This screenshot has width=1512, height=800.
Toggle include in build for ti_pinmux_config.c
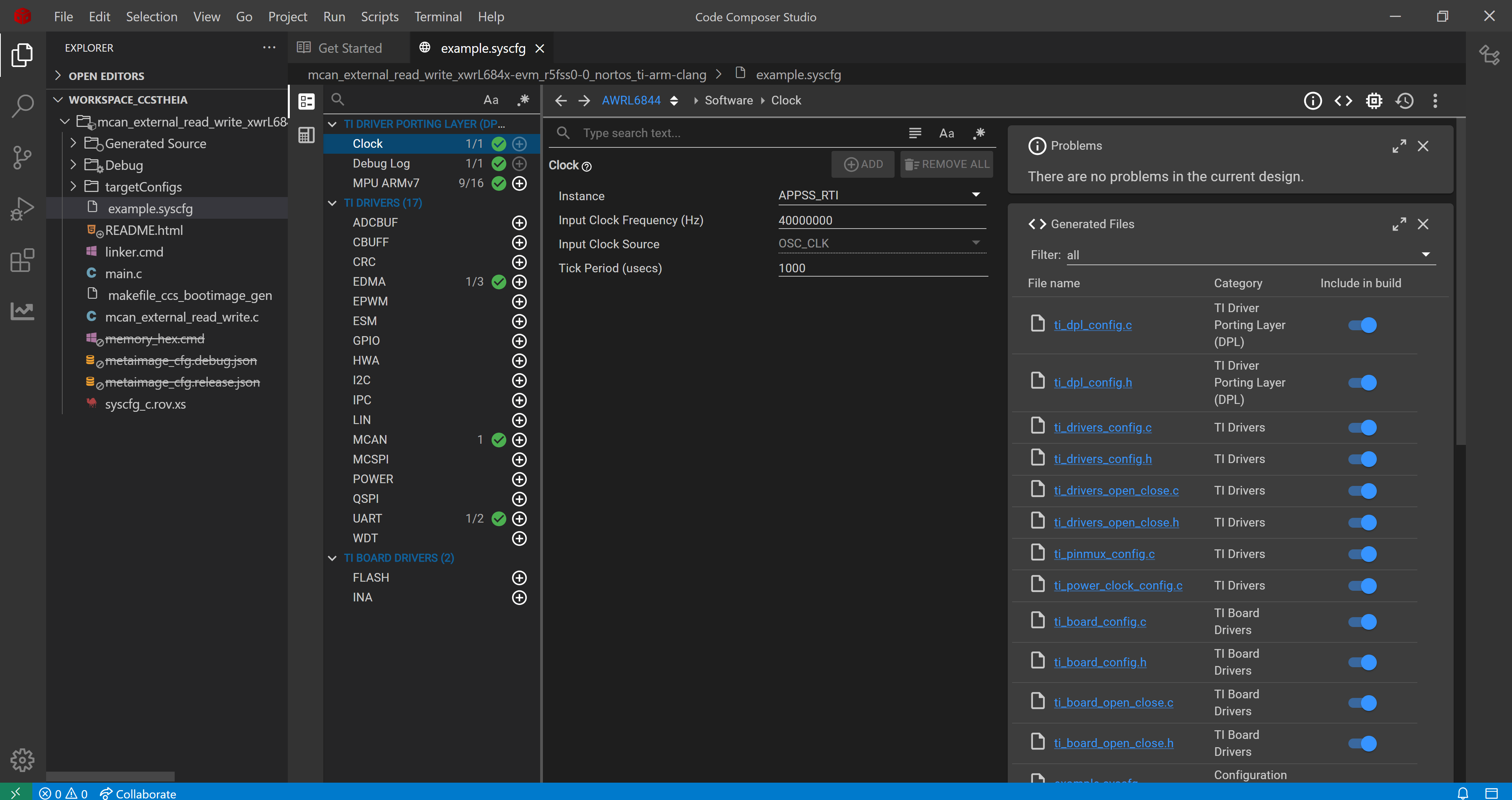point(1362,554)
